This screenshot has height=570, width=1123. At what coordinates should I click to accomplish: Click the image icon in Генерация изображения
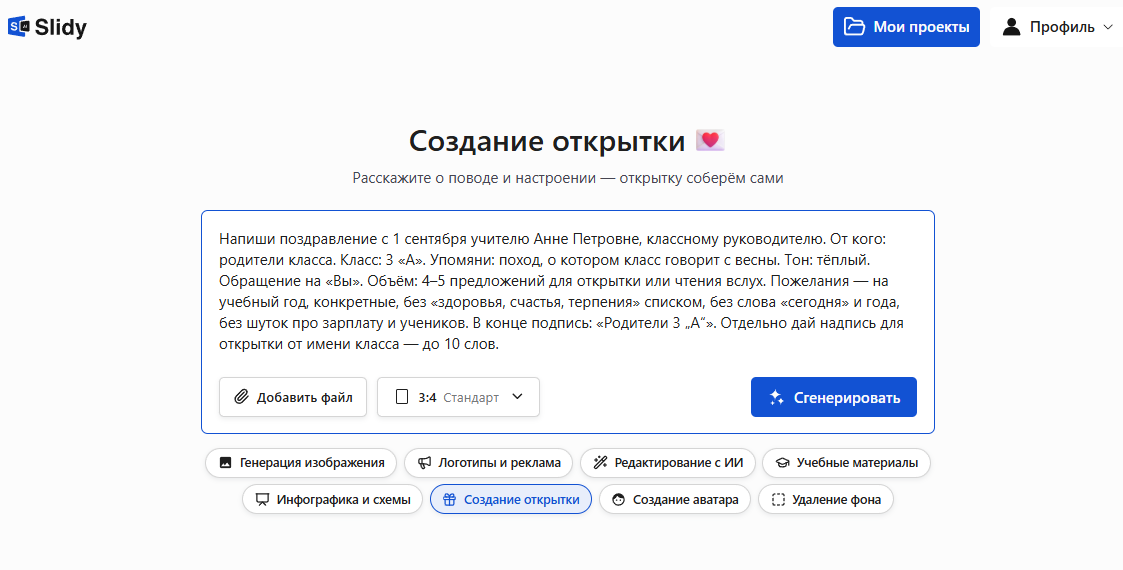pos(226,463)
